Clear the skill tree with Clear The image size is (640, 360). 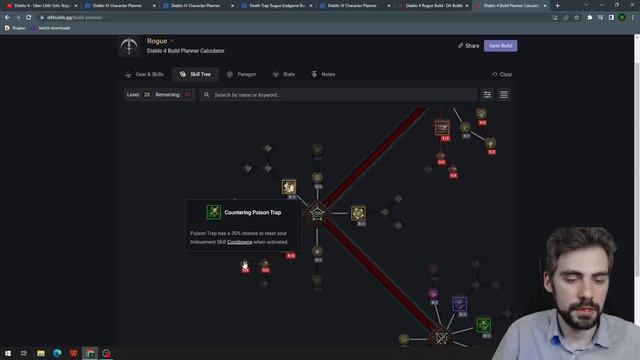pyautogui.click(x=502, y=74)
